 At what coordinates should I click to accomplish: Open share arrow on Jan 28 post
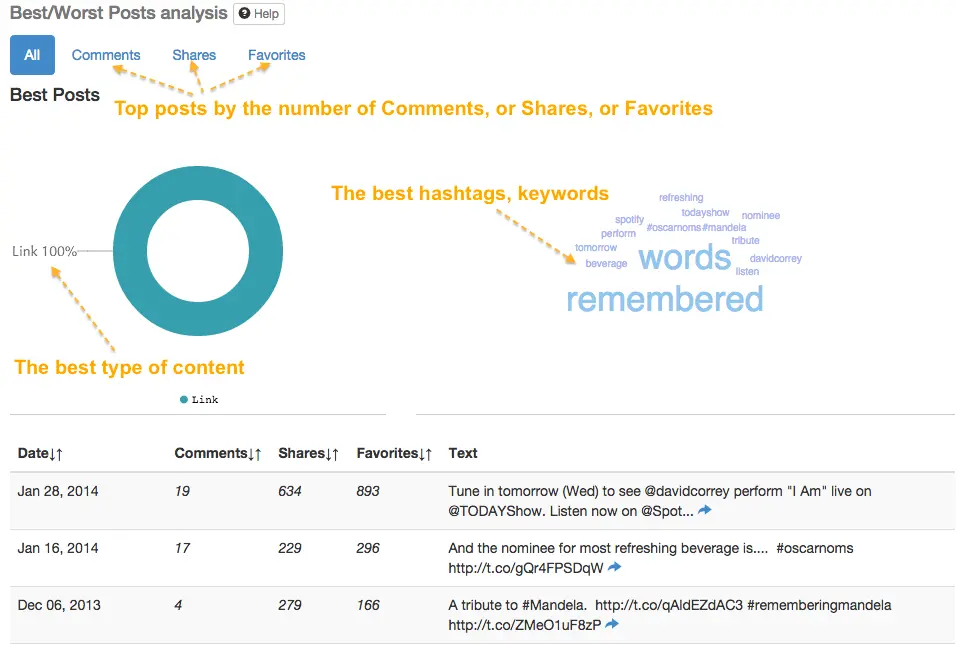pyautogui.click(x=704, y=511)
